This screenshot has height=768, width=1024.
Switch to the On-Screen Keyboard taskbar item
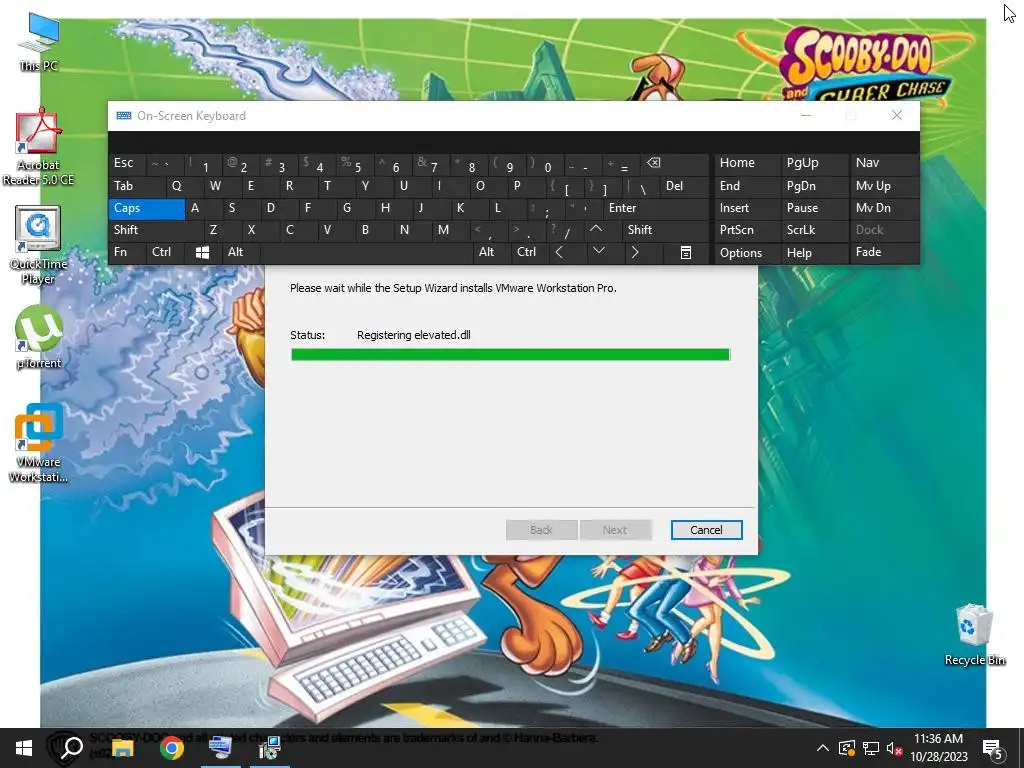[x=220, y=748]
